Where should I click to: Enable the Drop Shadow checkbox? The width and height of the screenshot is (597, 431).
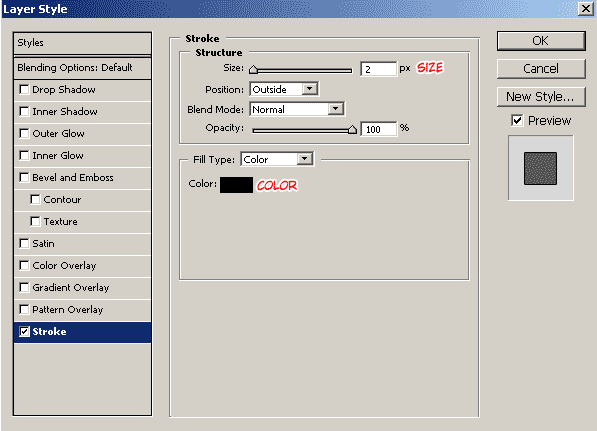pyautogui.click(x=24, y=89)
